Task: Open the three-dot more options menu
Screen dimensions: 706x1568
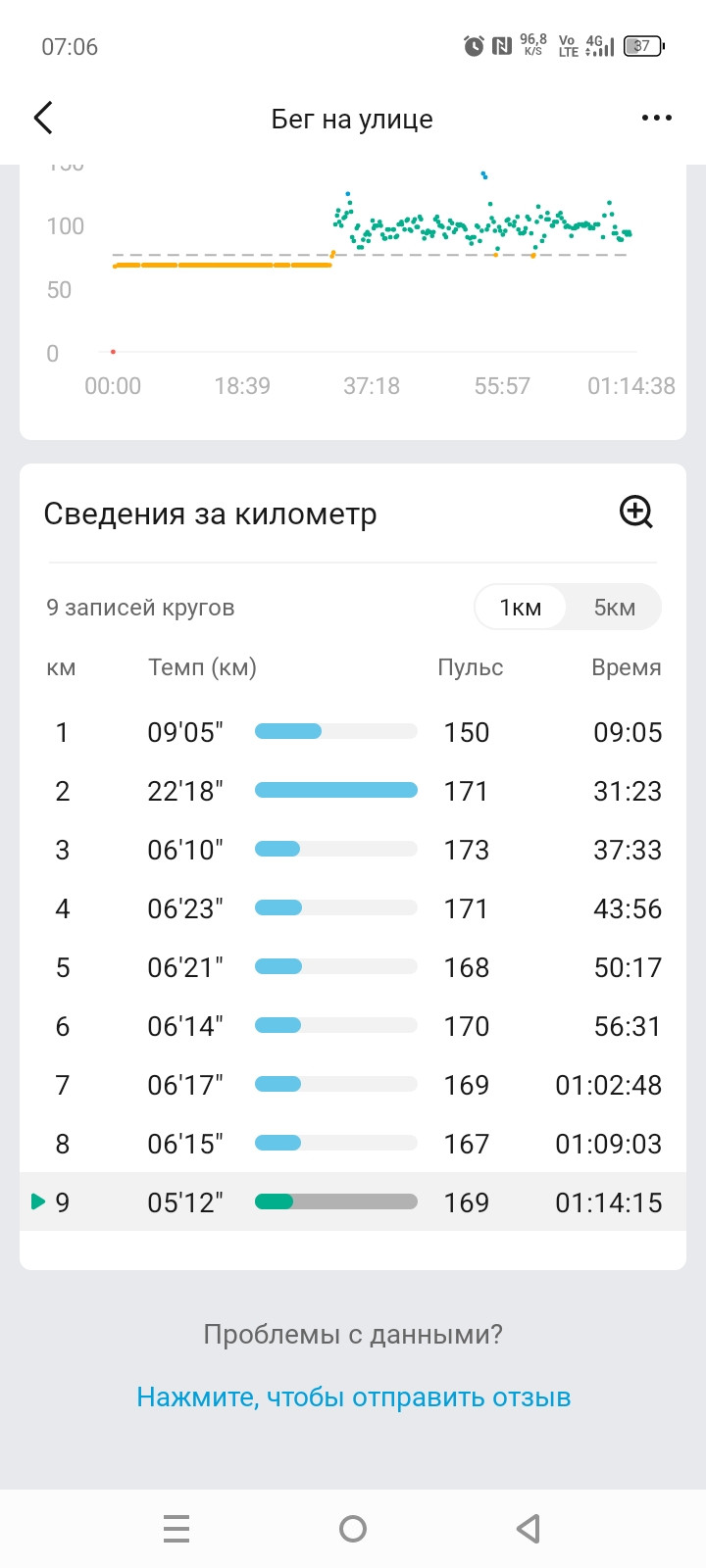Action: (656, 119)
